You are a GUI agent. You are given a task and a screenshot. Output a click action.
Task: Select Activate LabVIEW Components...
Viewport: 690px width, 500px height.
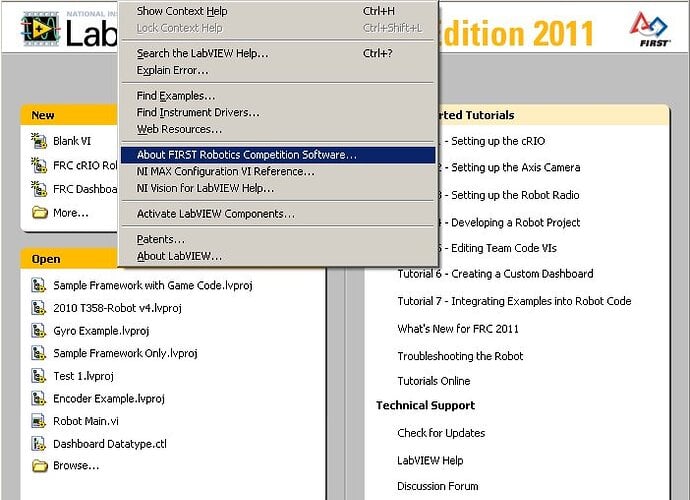(x=278, y=213)
